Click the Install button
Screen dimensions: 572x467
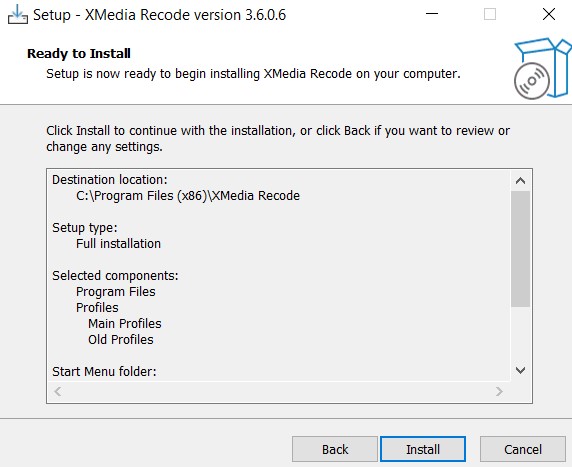pos(423,449)
